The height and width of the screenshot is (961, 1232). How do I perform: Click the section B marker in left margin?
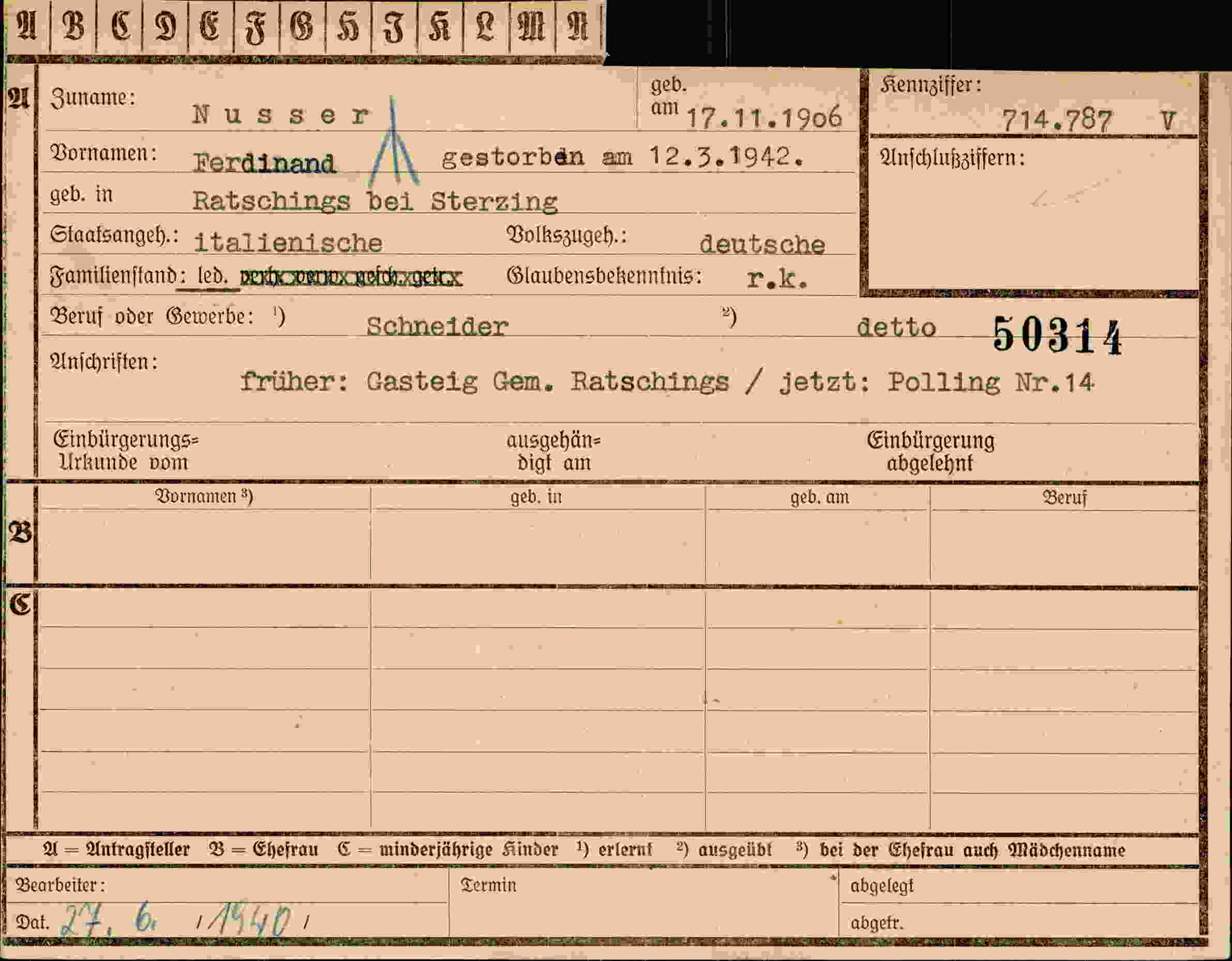pyautogui.click(x=21, y=533)
